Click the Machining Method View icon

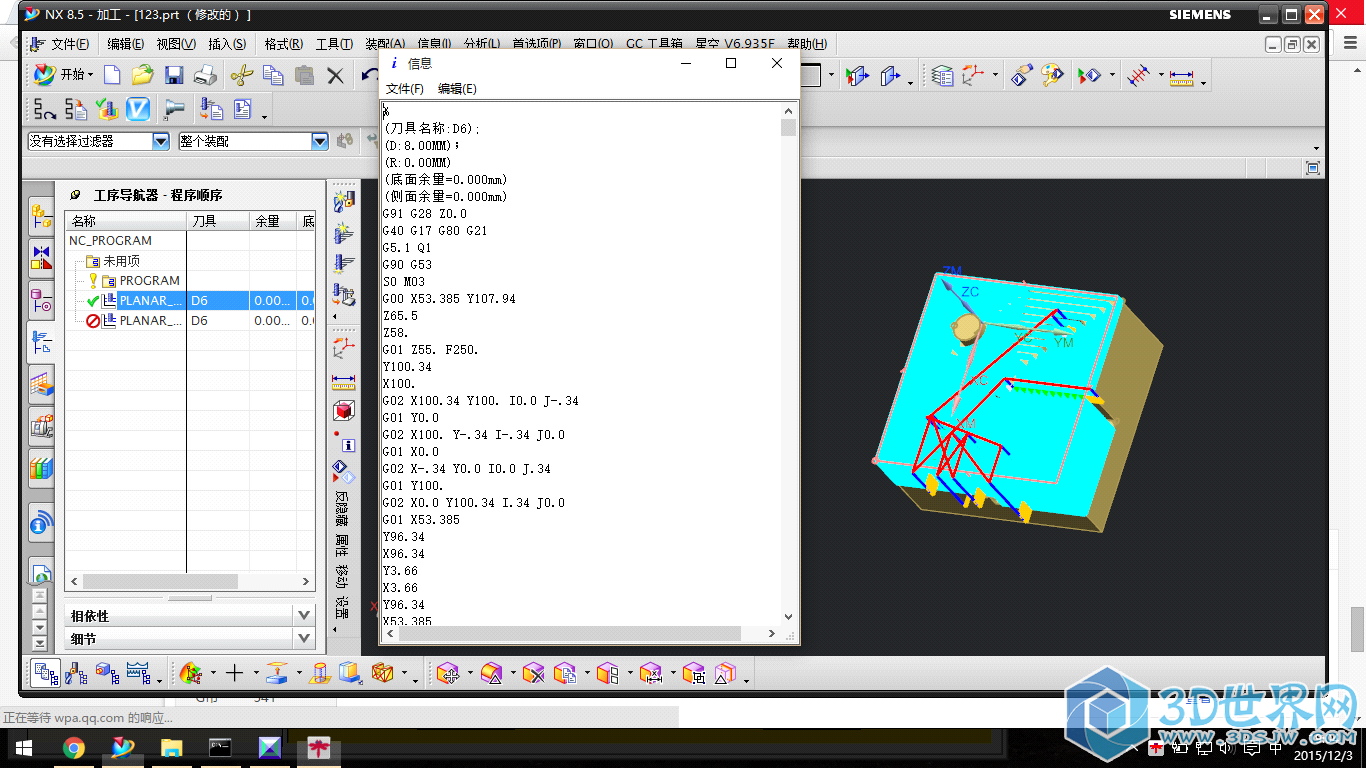click(138, 674)
